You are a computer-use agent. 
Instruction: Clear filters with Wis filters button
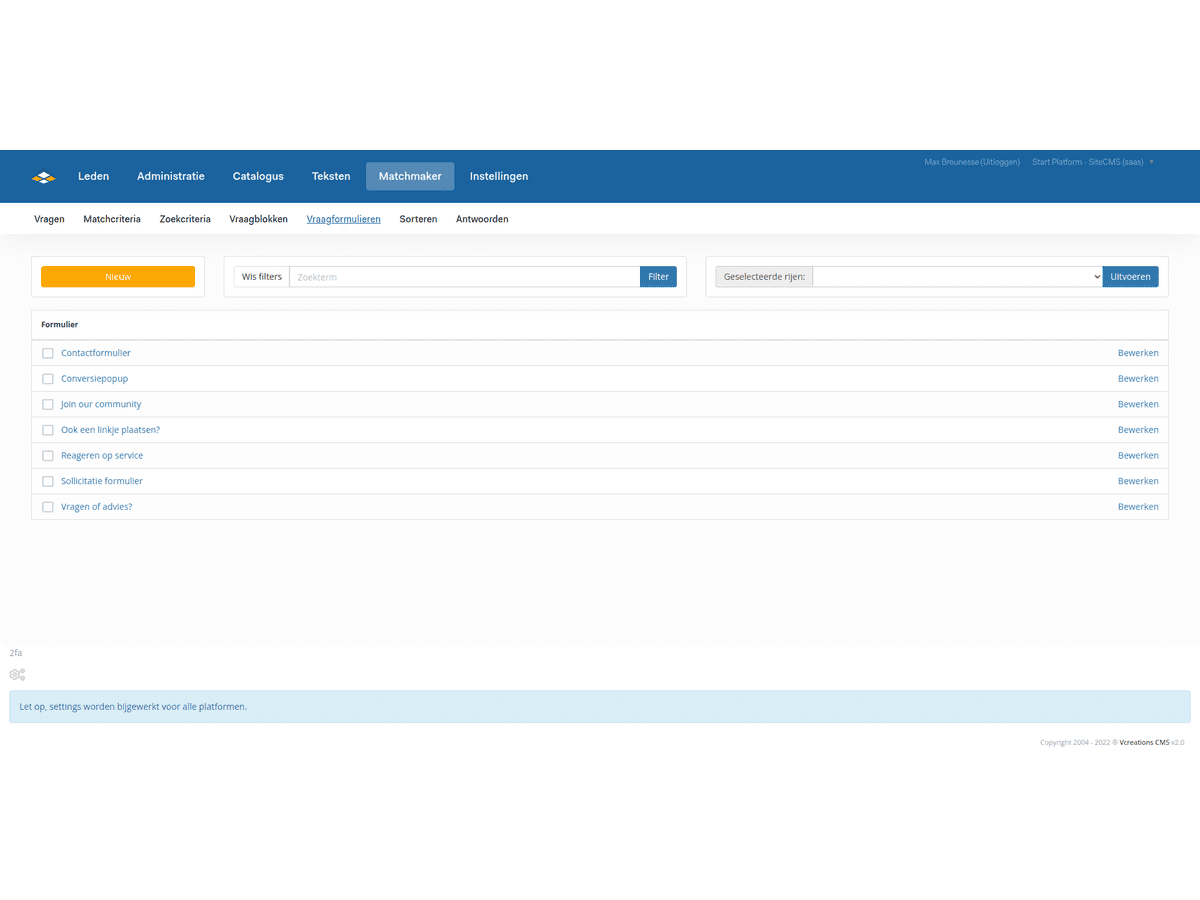262,277
